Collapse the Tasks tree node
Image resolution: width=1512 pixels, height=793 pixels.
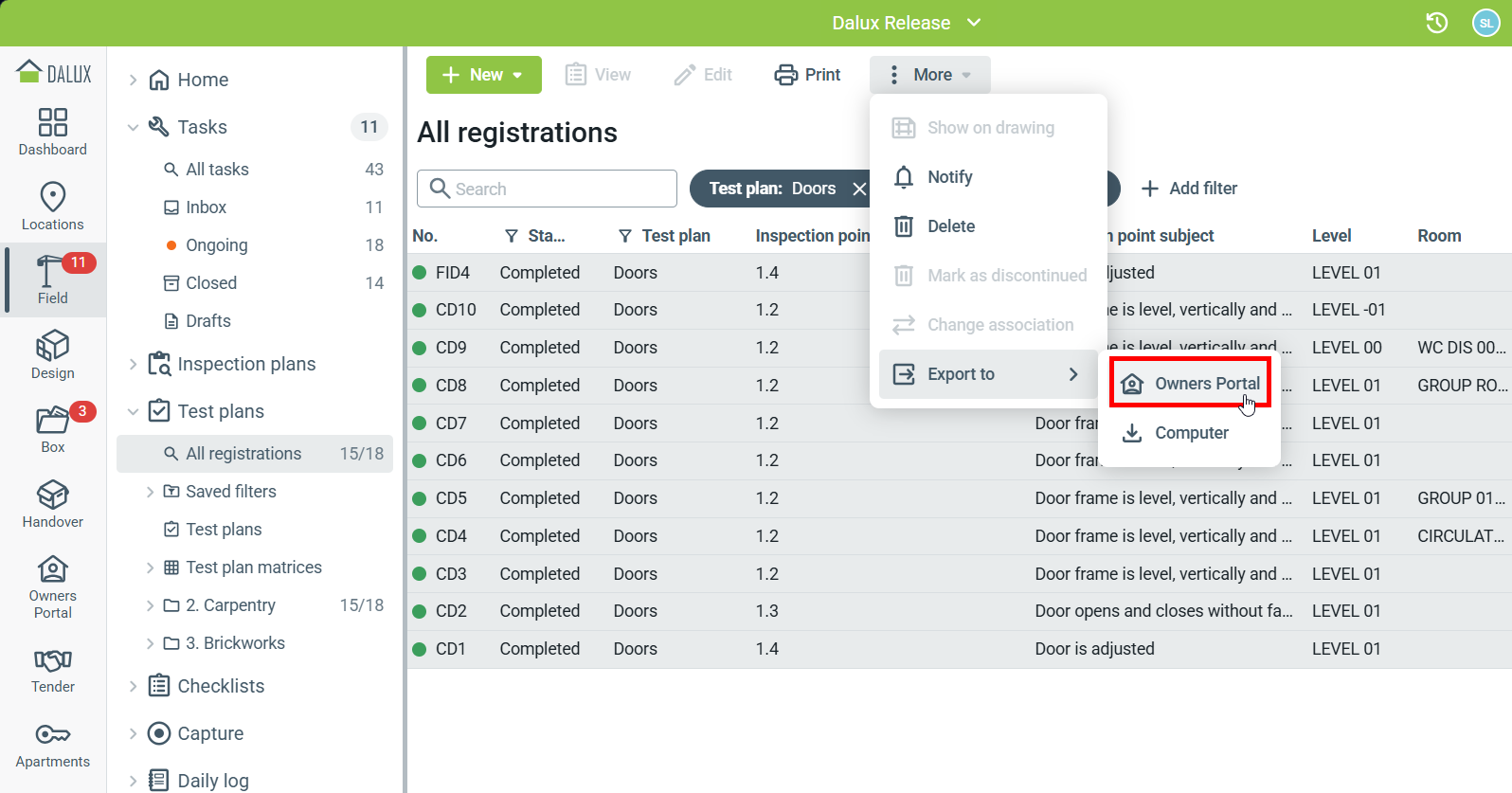point(134,127)
